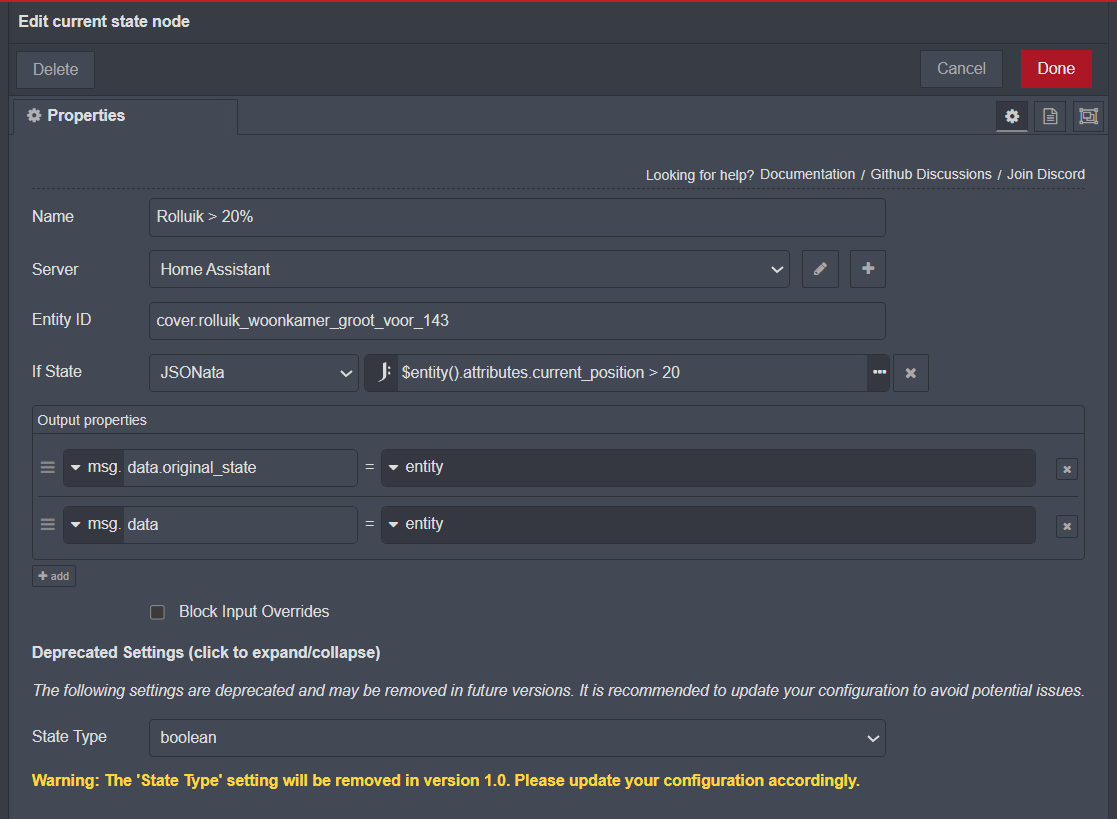Collapse the Deprecated Settings section
Image resolution: width=1117 pixels, height=819 pixels.
(x=206, y=652)
